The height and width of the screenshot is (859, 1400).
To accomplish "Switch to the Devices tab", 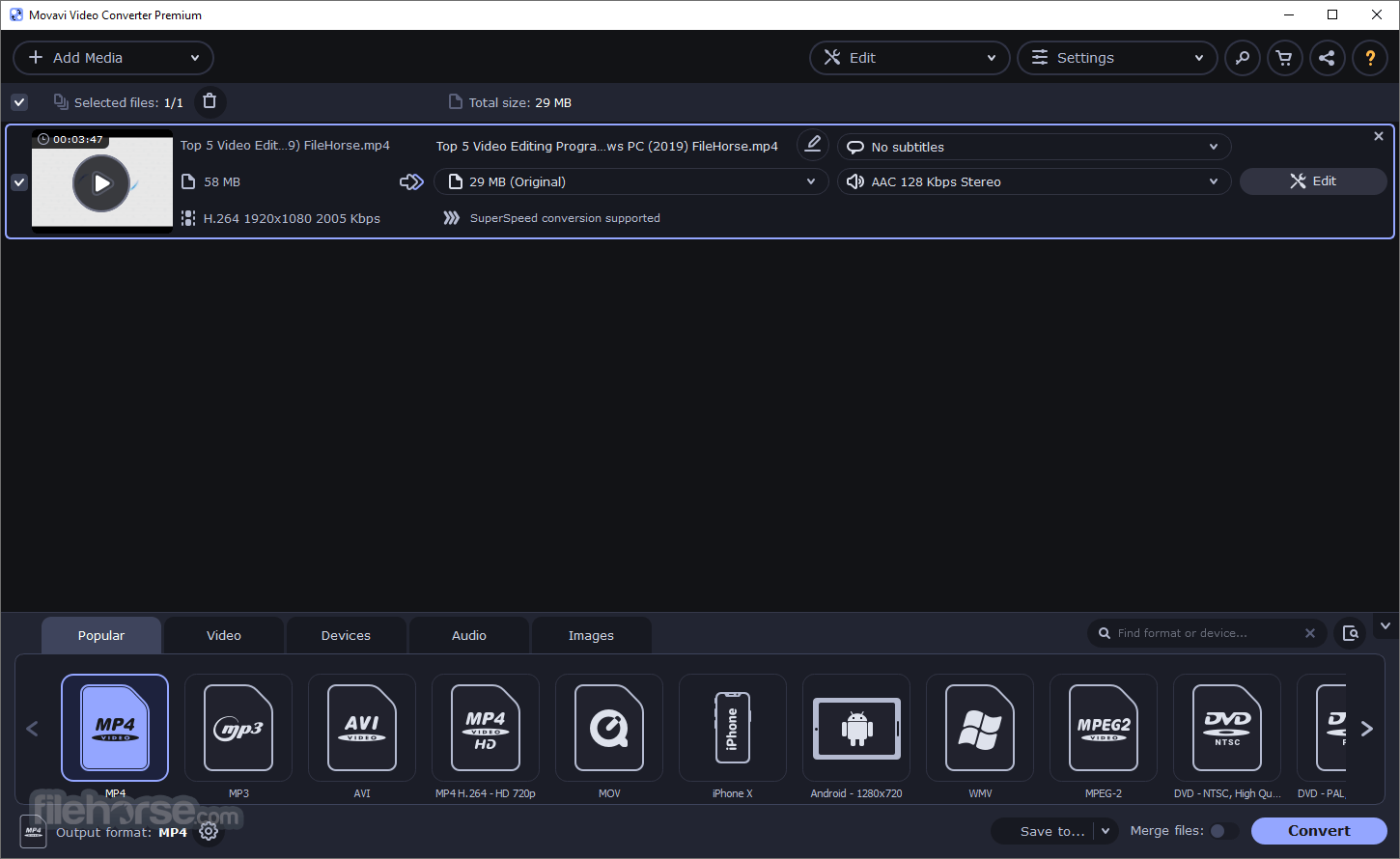I will coord(346,634).
